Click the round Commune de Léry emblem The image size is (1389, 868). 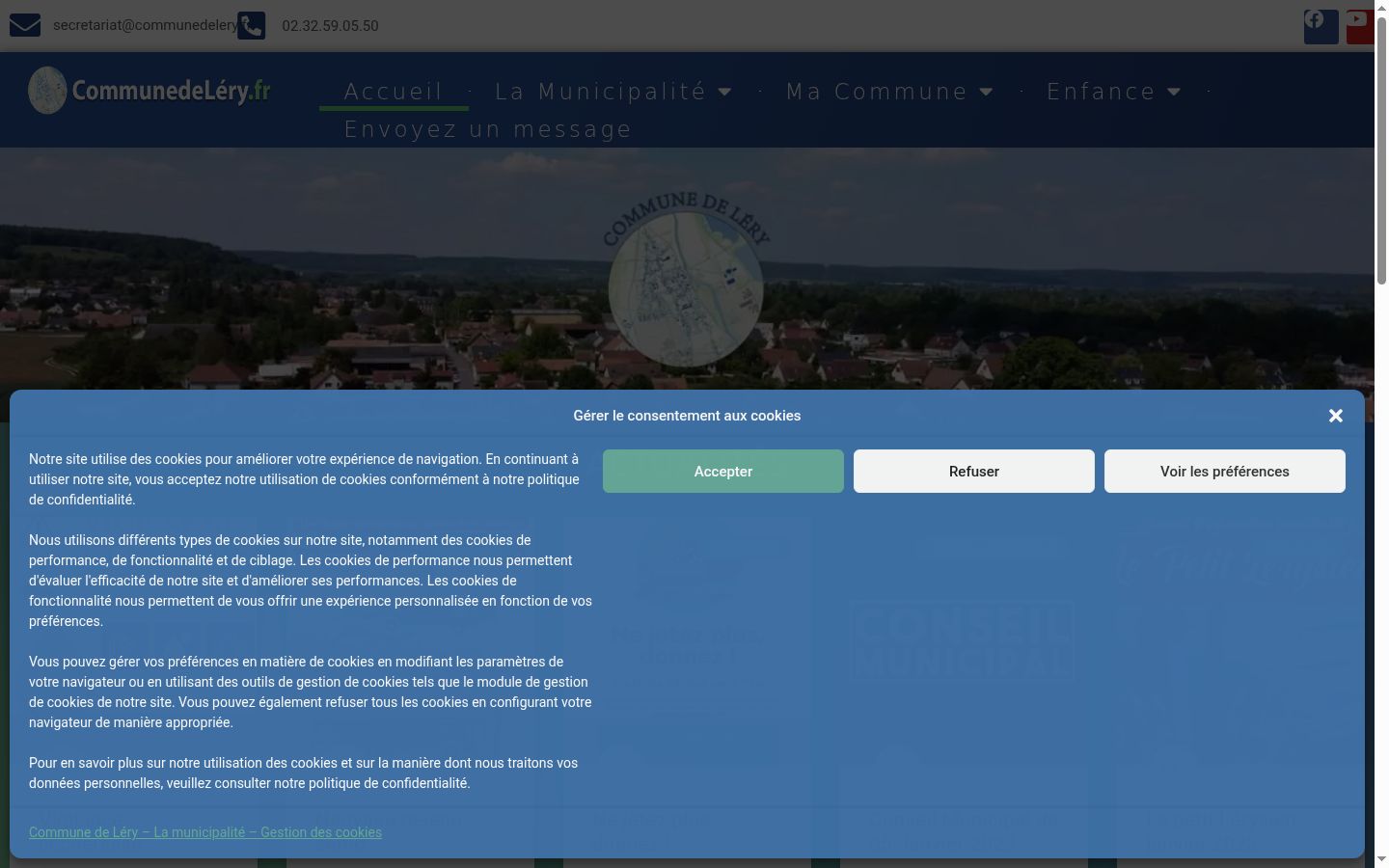click(x=686, y=280)
